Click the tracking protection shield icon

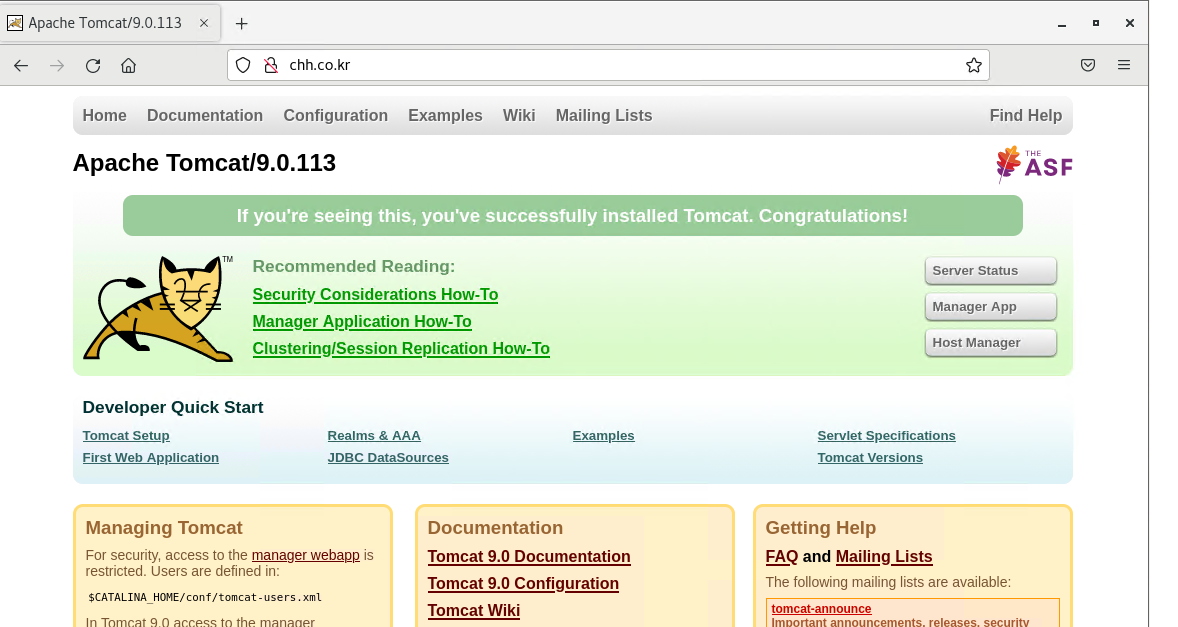243,65
